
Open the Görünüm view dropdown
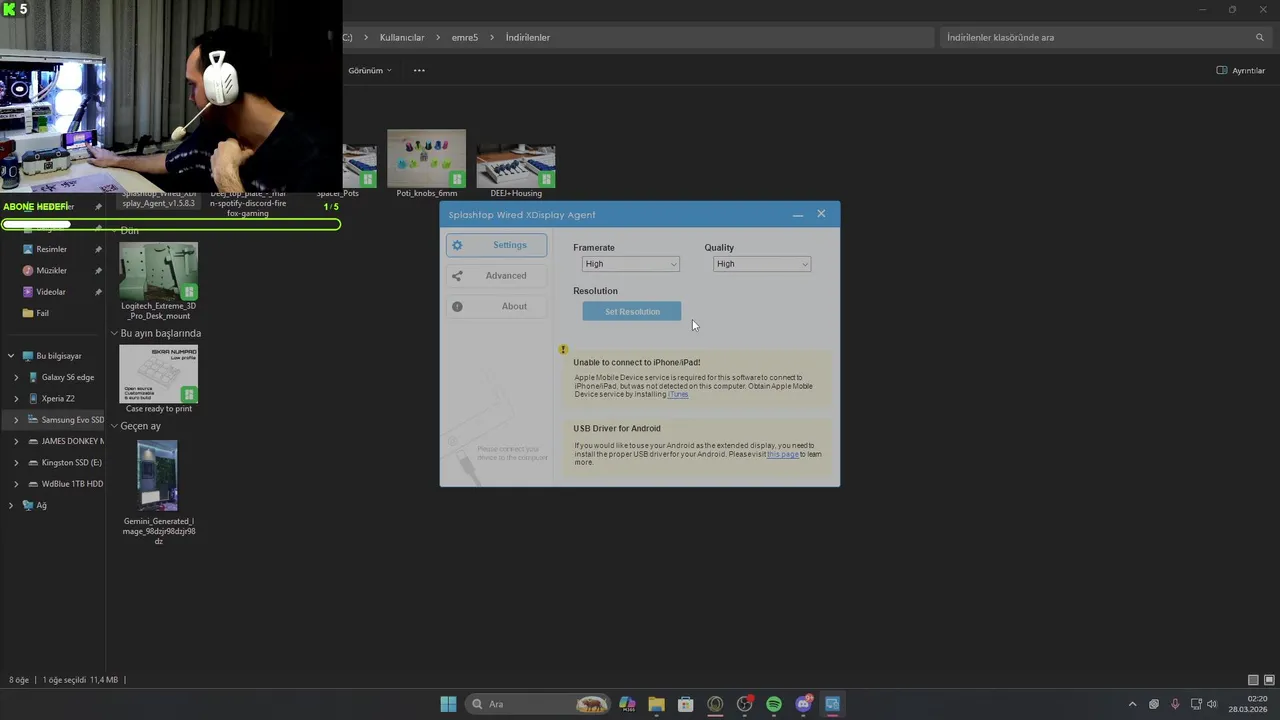(370, 71)
